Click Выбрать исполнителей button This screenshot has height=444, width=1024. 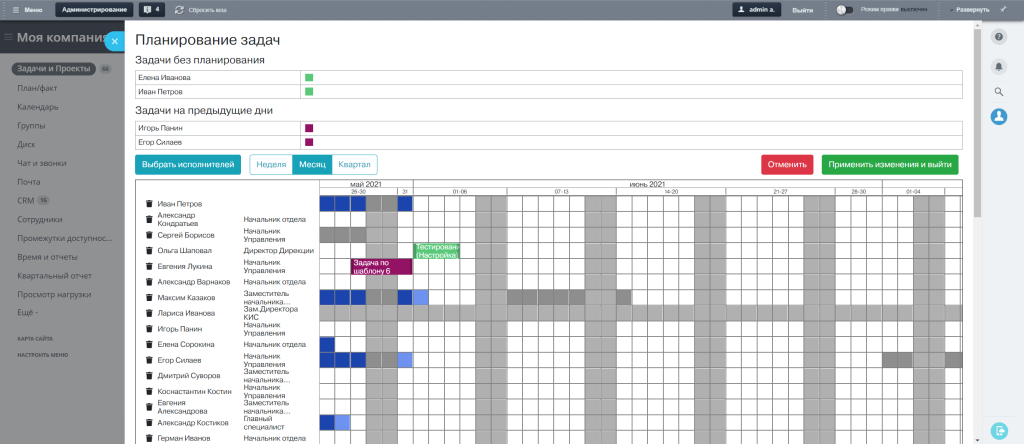[x=188, y=165]
